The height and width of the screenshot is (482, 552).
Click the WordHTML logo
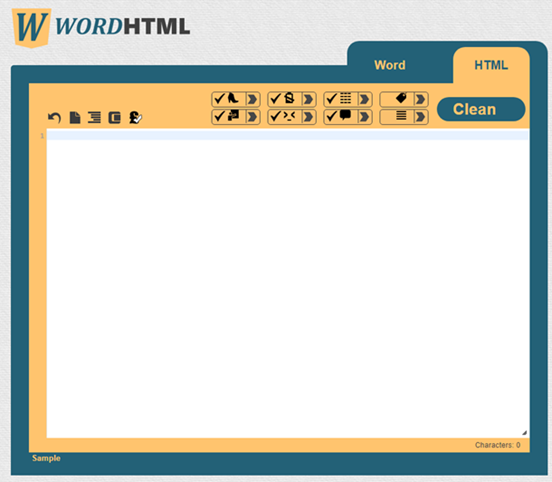101,27
